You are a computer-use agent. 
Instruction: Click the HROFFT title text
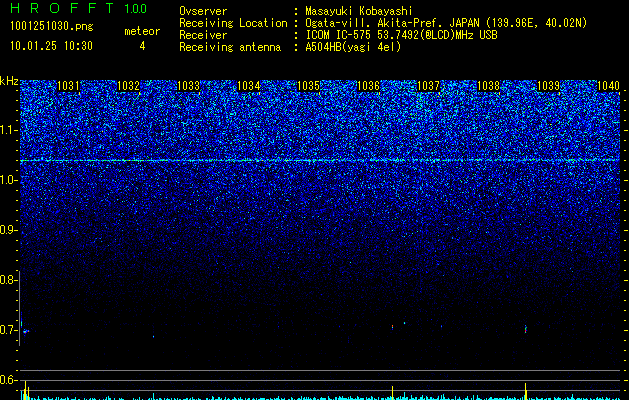(x=62, y=8)
